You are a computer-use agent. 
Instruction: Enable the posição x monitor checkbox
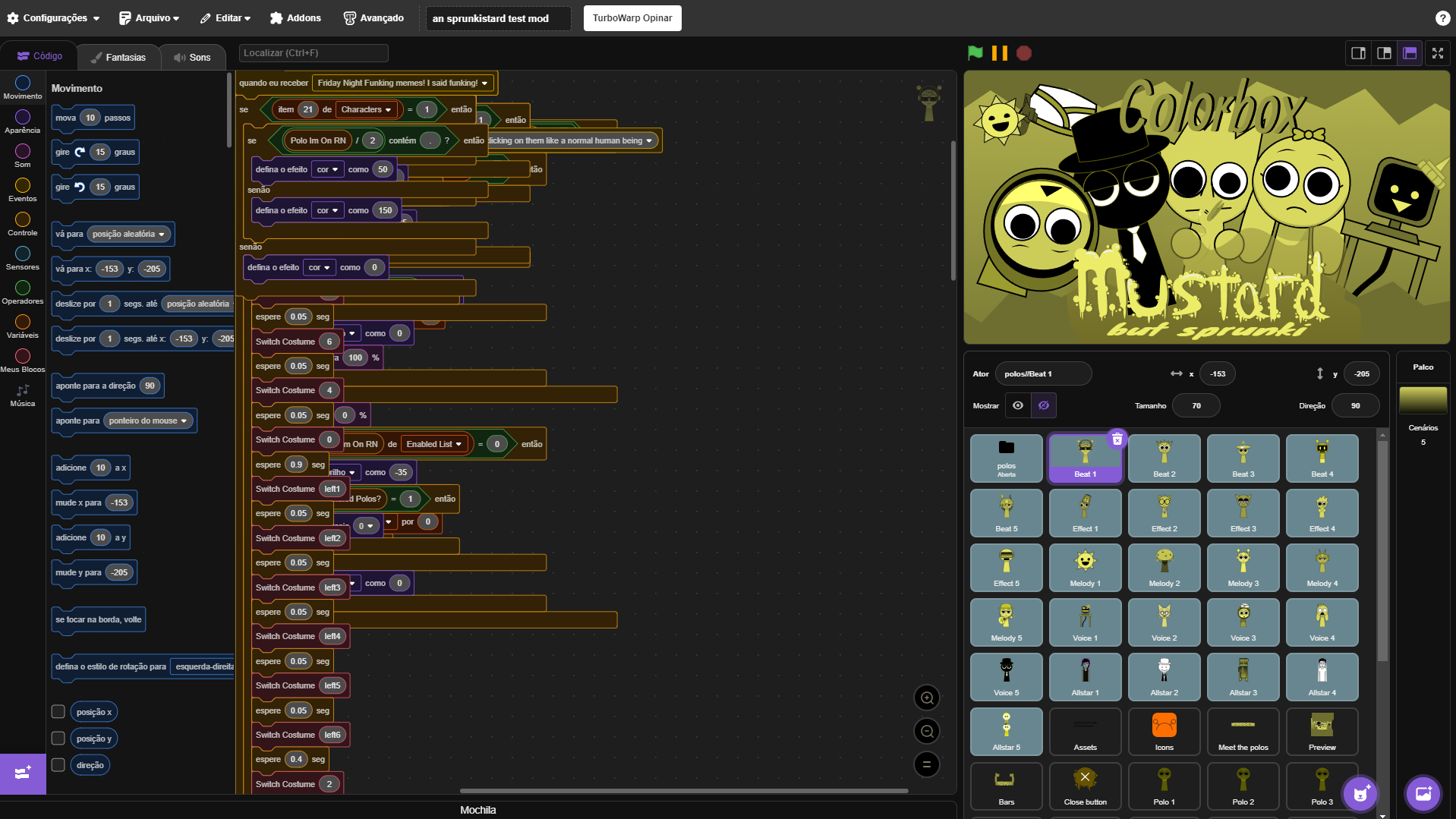[58, 711]
